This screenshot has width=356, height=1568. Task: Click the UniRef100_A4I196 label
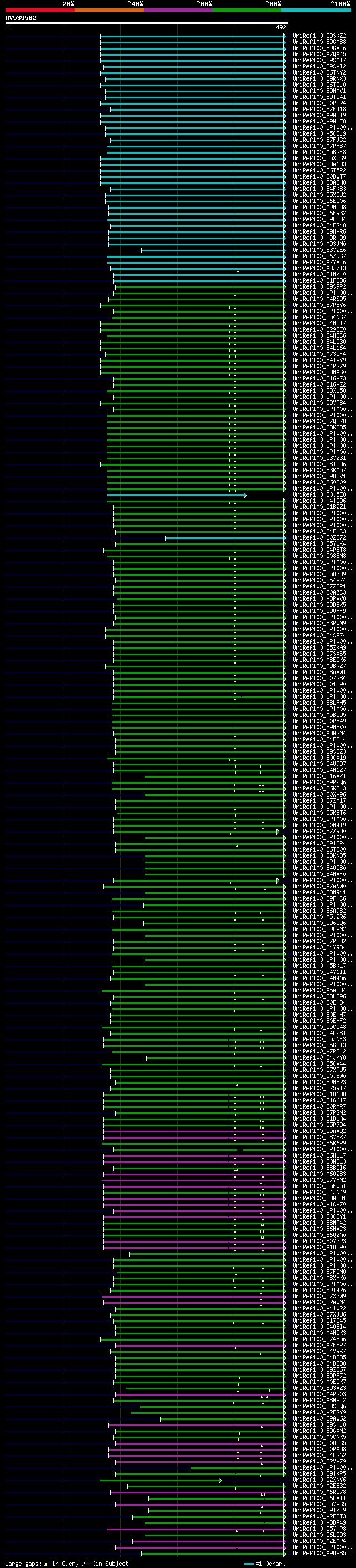(x=319, y=501)
